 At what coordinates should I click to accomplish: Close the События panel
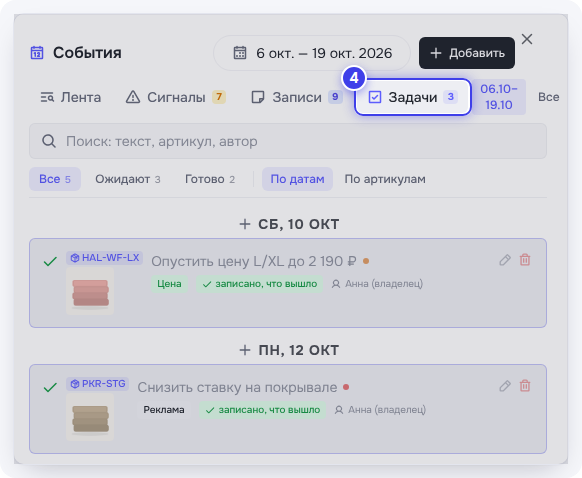pyautogui.click(x=527, y=39)
